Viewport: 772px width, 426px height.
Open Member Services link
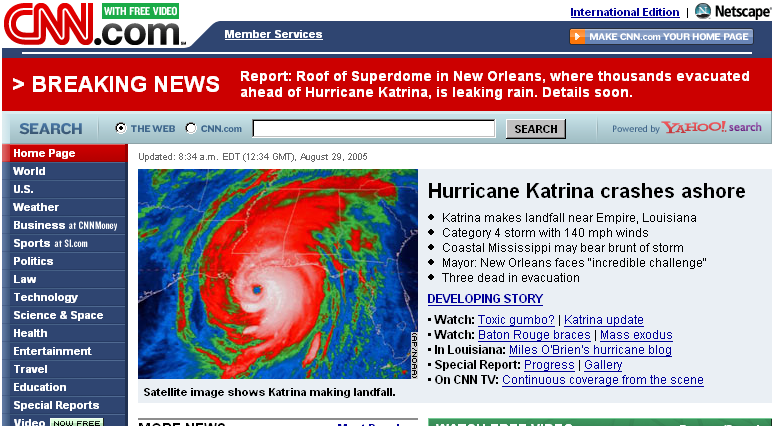click(x=273, y=34)
